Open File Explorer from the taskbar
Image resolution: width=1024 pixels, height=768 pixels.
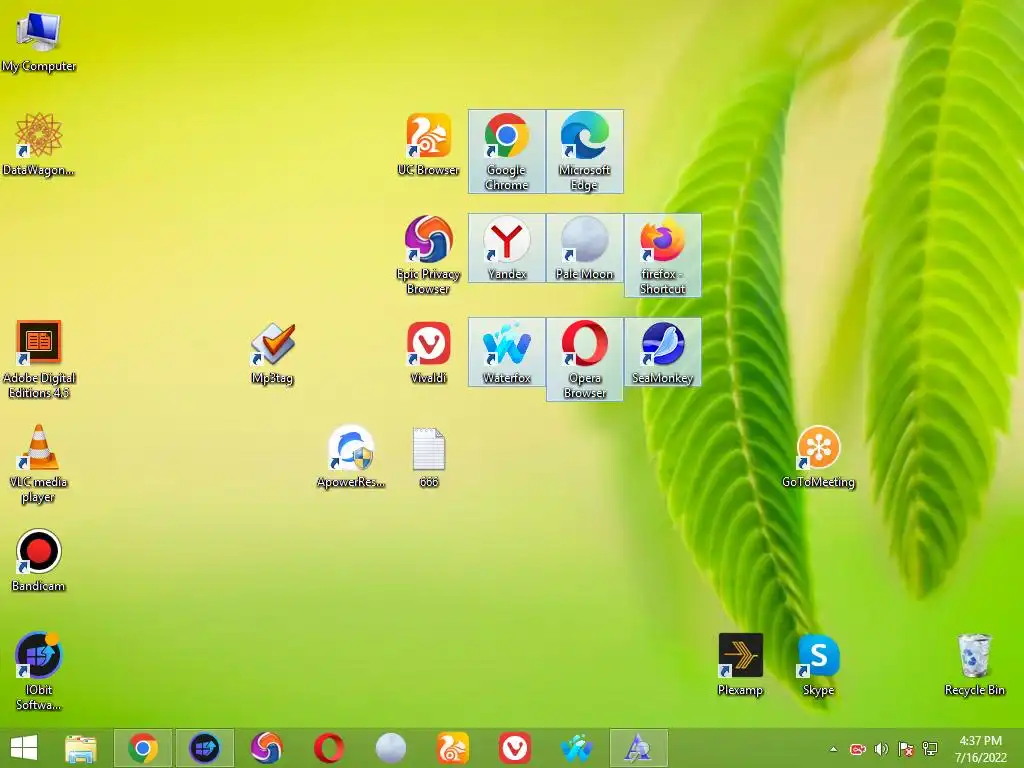tap(81, 748)
